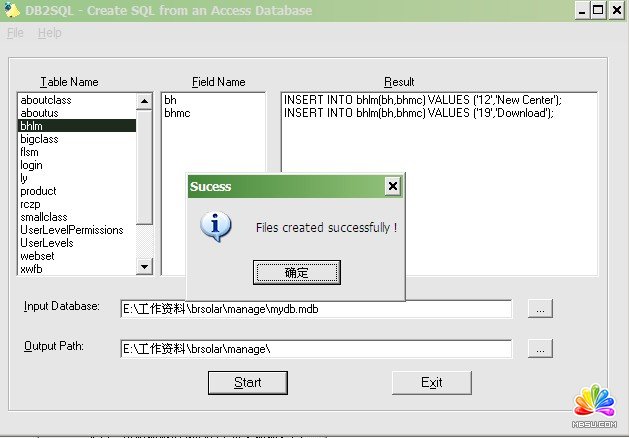Click the Output Path text field
This screenshot has height=438, width=629.
tap(315, 349)
